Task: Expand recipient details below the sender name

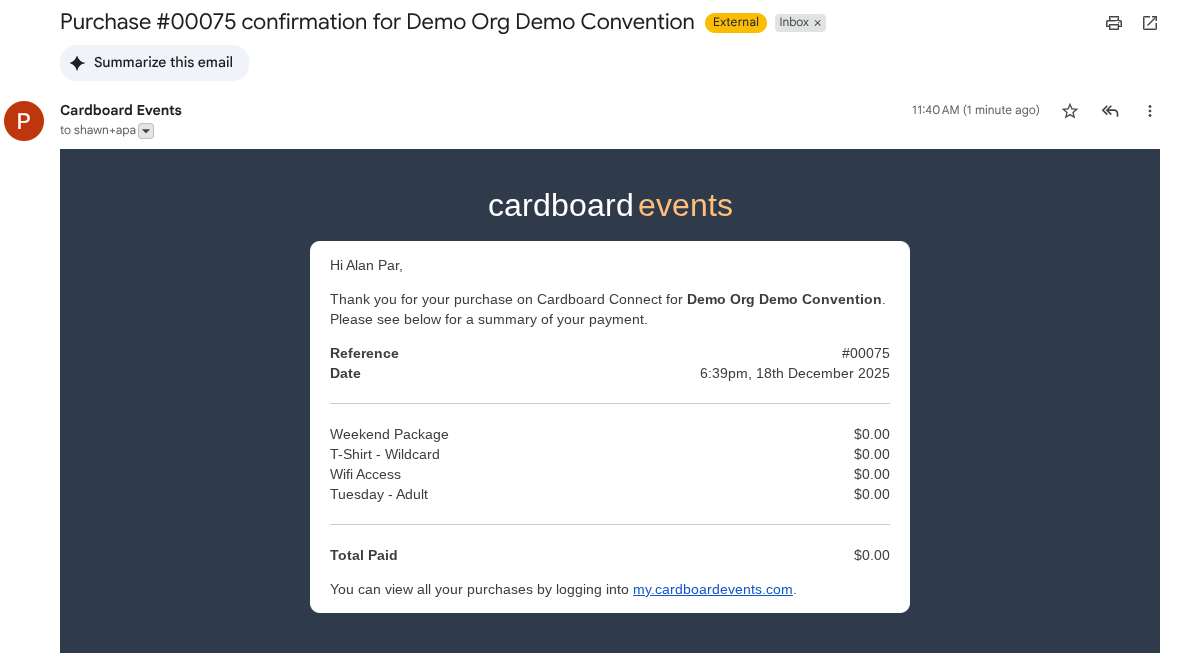Action: click(x=145, y=130)
